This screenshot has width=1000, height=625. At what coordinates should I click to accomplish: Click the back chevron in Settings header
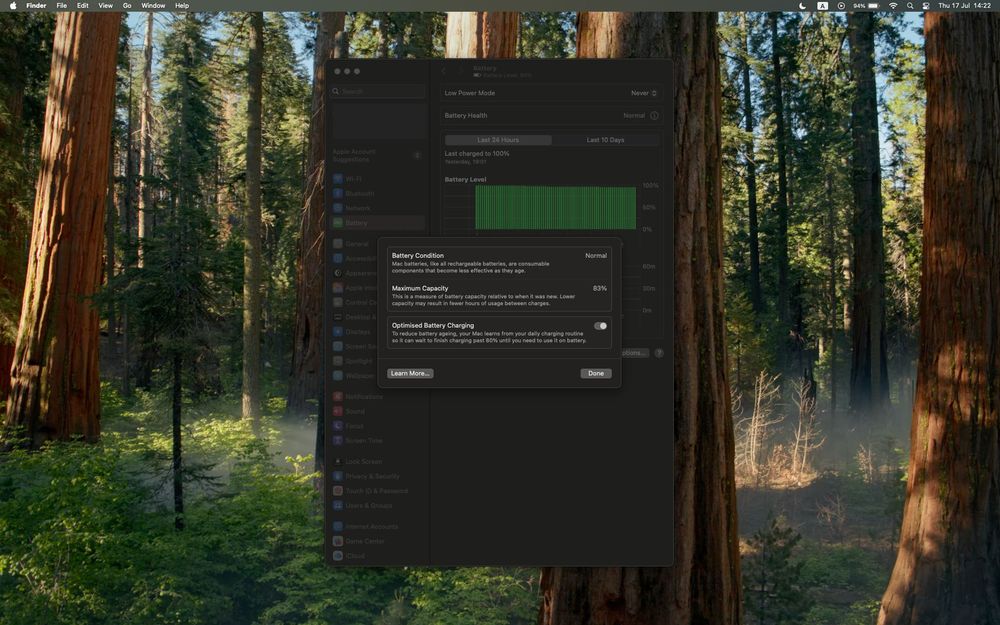(445, 71)
